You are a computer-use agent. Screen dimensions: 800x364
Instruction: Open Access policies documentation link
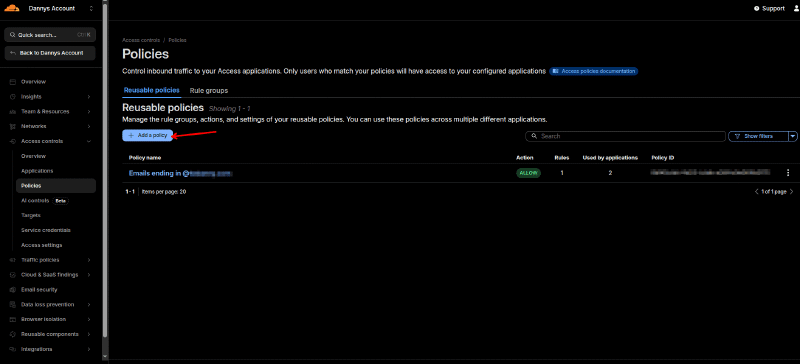coord(594,71)
